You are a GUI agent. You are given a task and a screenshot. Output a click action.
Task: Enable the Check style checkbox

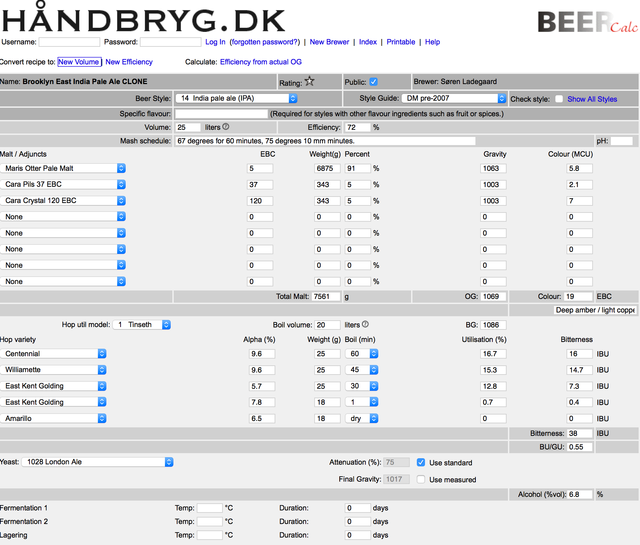point(559,99)
